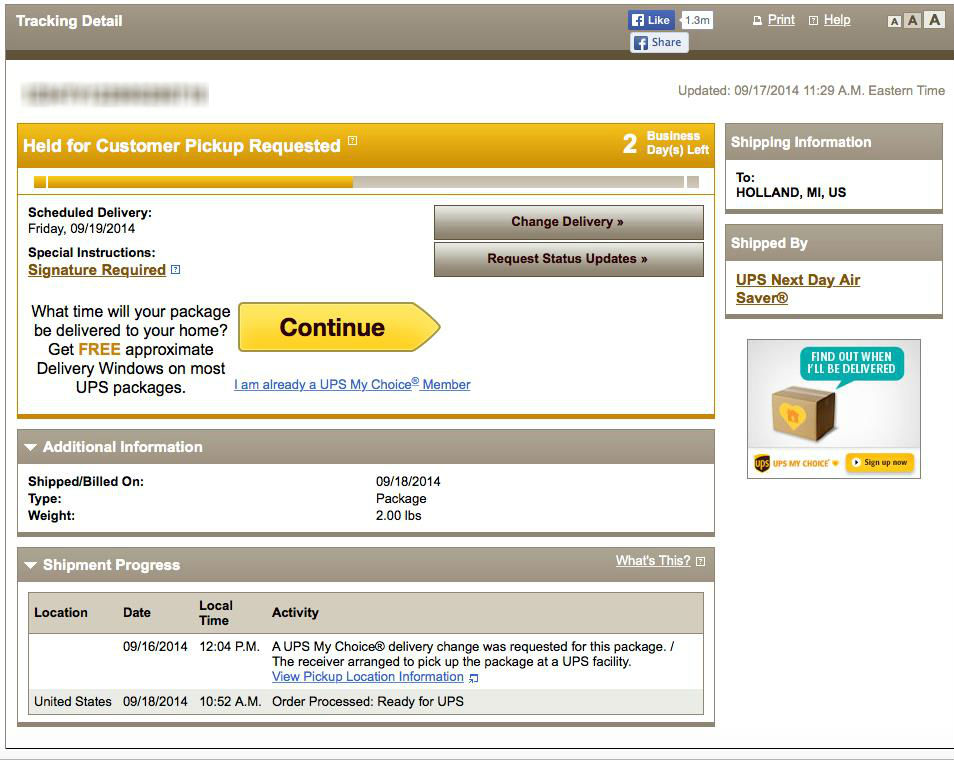
Task: Click the Facebook Like button
Action: [x=651, y=20]
